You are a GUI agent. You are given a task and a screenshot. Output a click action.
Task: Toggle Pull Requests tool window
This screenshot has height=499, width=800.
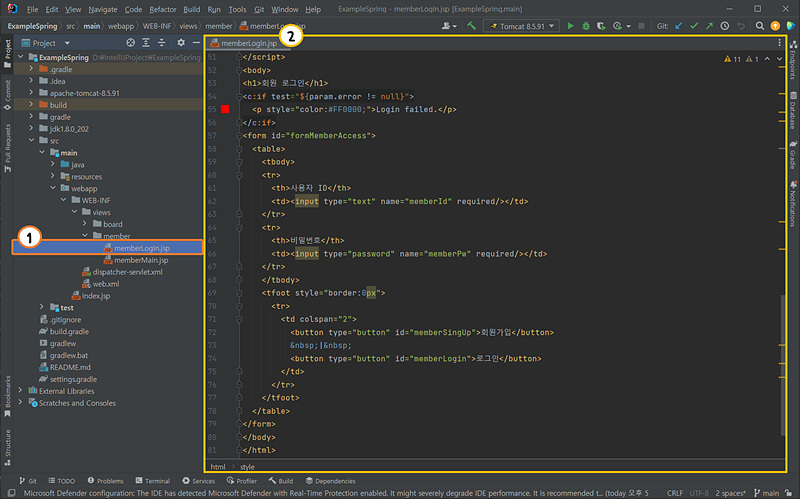point(7,148)
